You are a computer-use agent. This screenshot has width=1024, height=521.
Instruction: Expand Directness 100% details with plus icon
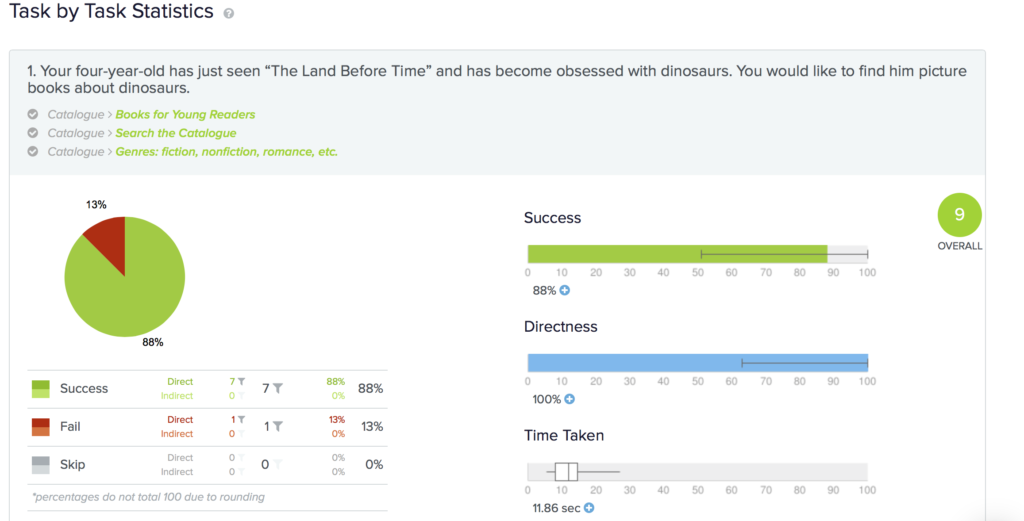point(569,399)
